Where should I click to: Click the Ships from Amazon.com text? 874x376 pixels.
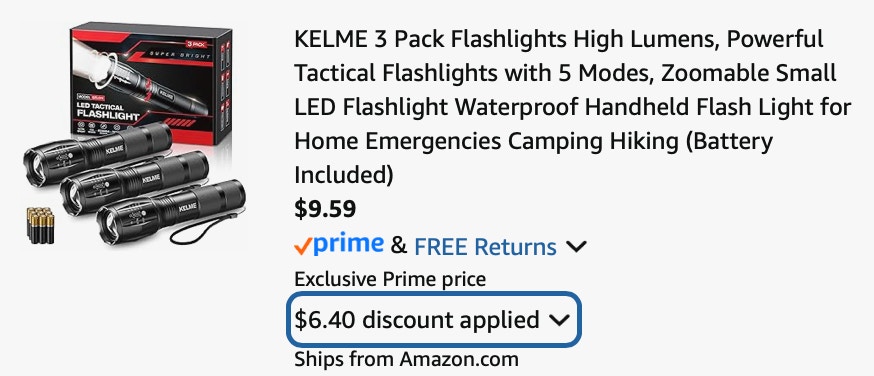click(x=406, y=359)
